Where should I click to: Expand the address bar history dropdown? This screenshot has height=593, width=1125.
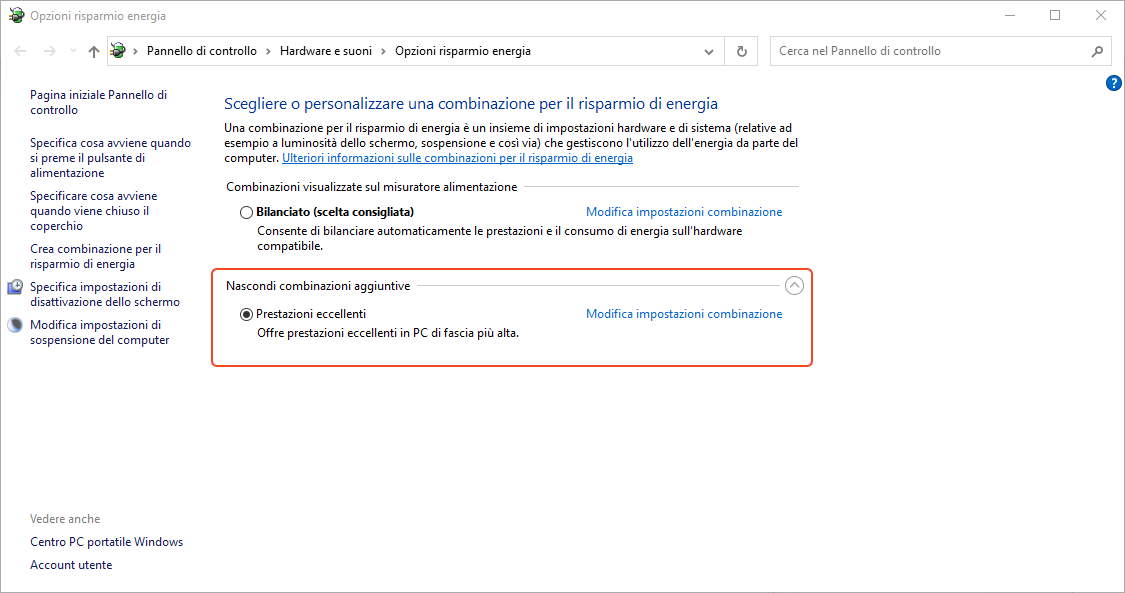click(709, 52)
